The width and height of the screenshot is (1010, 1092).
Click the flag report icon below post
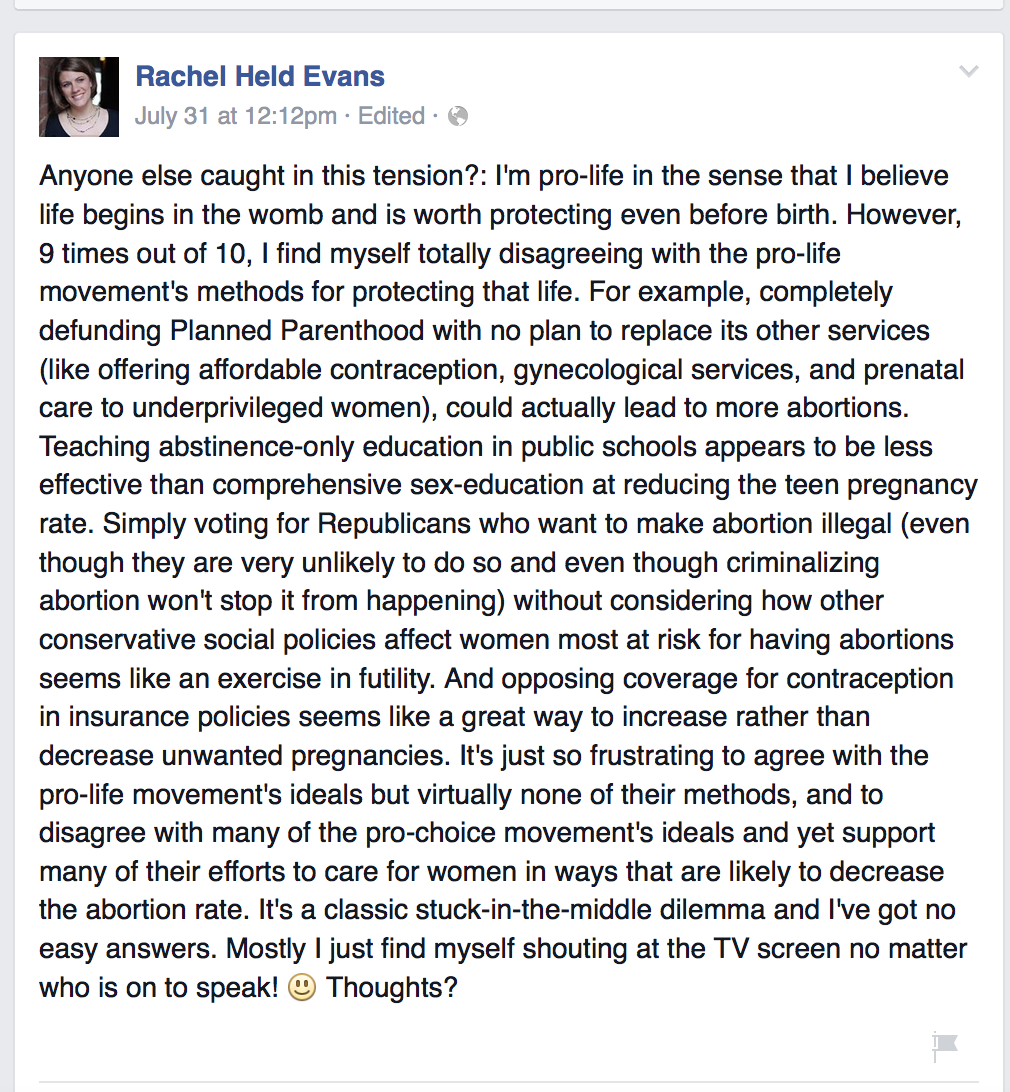click(945, 1047)
